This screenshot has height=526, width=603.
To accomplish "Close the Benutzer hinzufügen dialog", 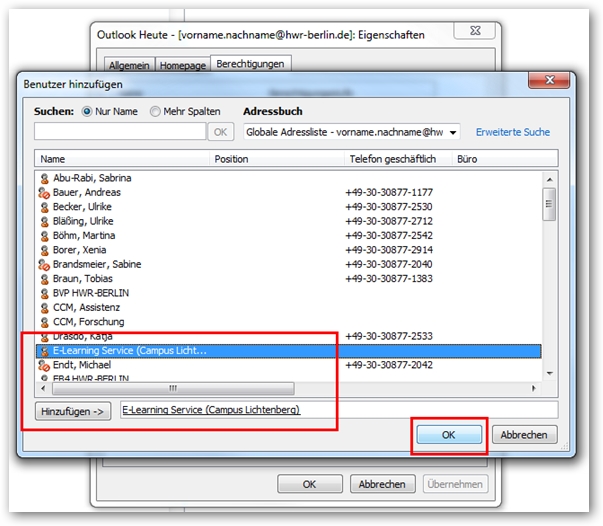I will [x=550, y=80].
